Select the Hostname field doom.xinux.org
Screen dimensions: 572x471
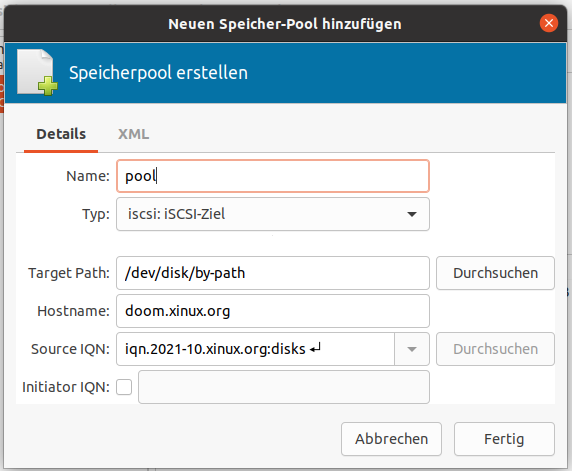click(x=273, y=311)
